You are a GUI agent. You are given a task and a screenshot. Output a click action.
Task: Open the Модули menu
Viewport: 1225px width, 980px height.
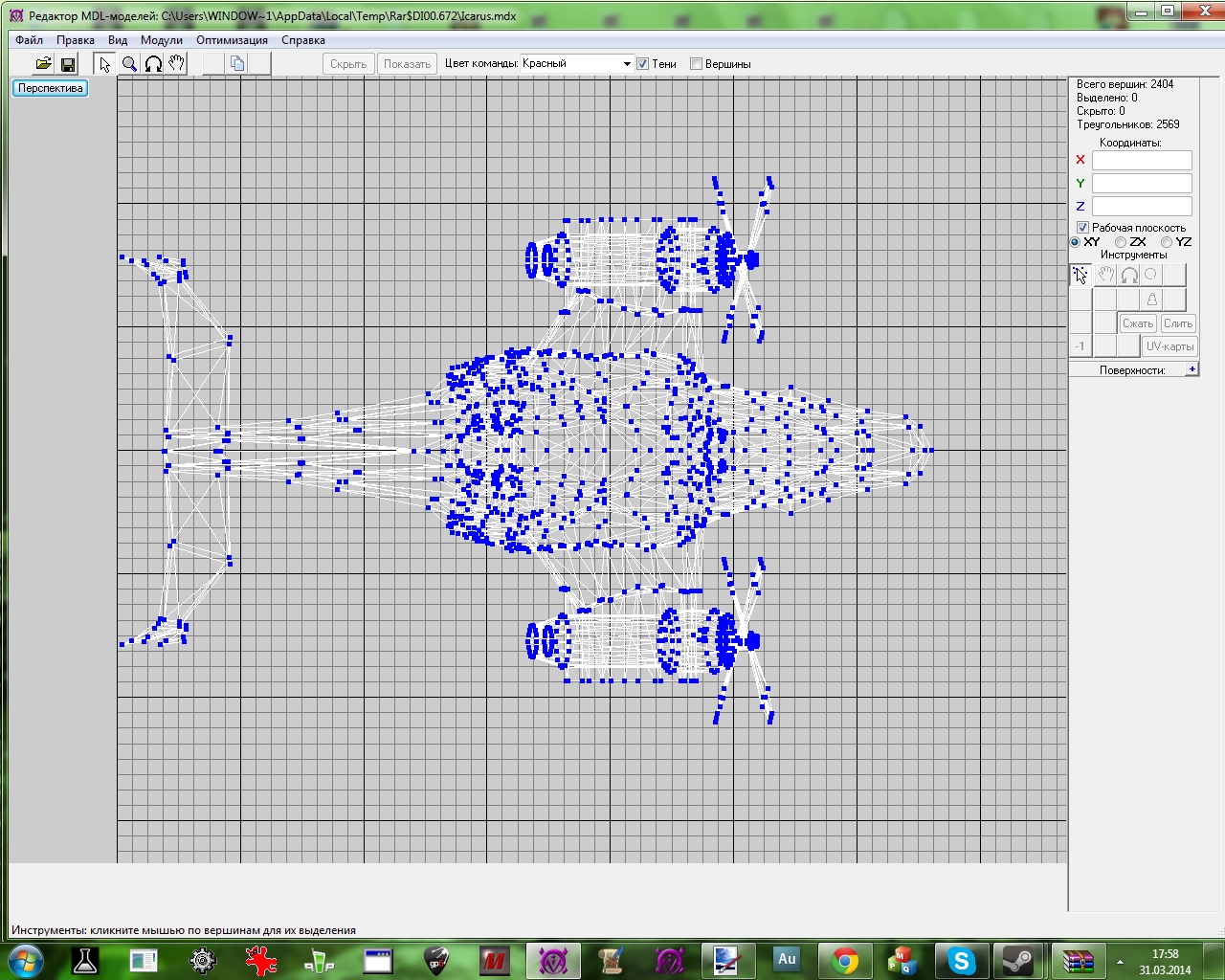click(x=162, y=40)
